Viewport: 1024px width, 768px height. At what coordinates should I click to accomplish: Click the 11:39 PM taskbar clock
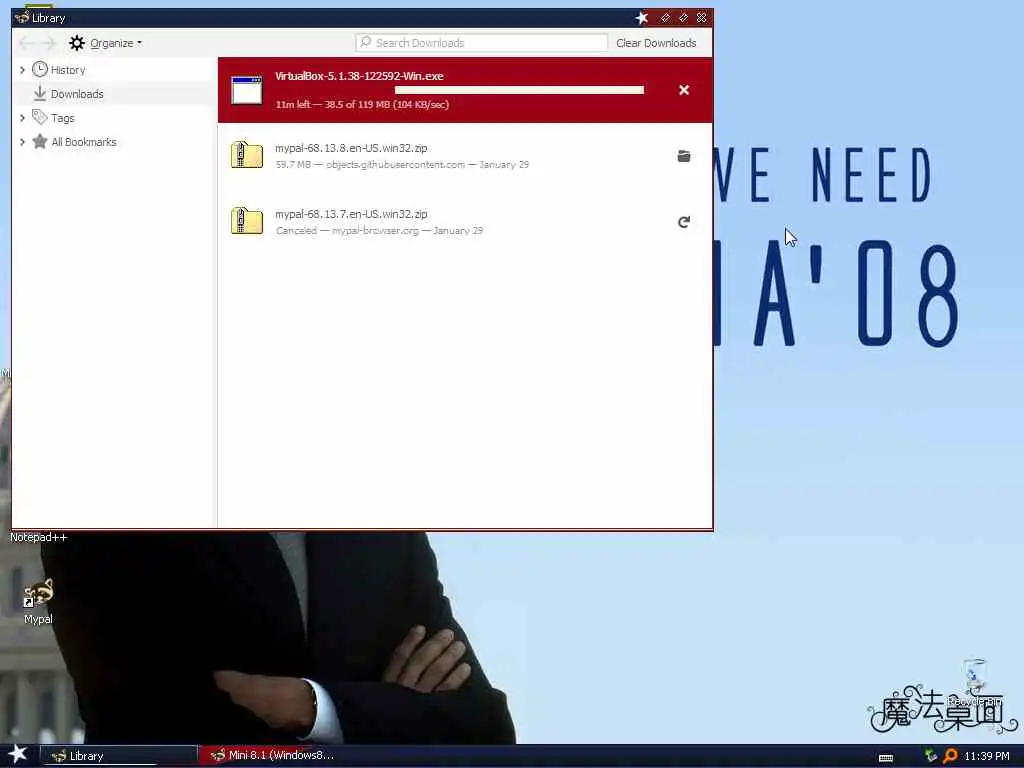[x=987, y=756]
